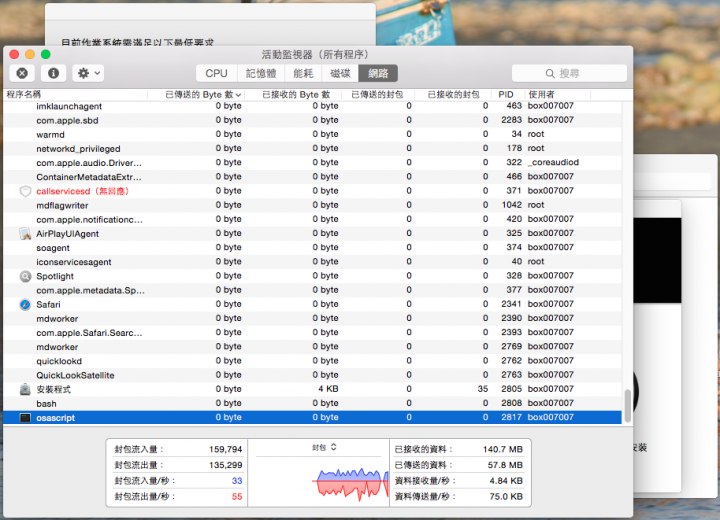720x520 pixels.
Task: Select the mdworker process with PID 2390
Action: pyautogui.click(x=312, y=318)
